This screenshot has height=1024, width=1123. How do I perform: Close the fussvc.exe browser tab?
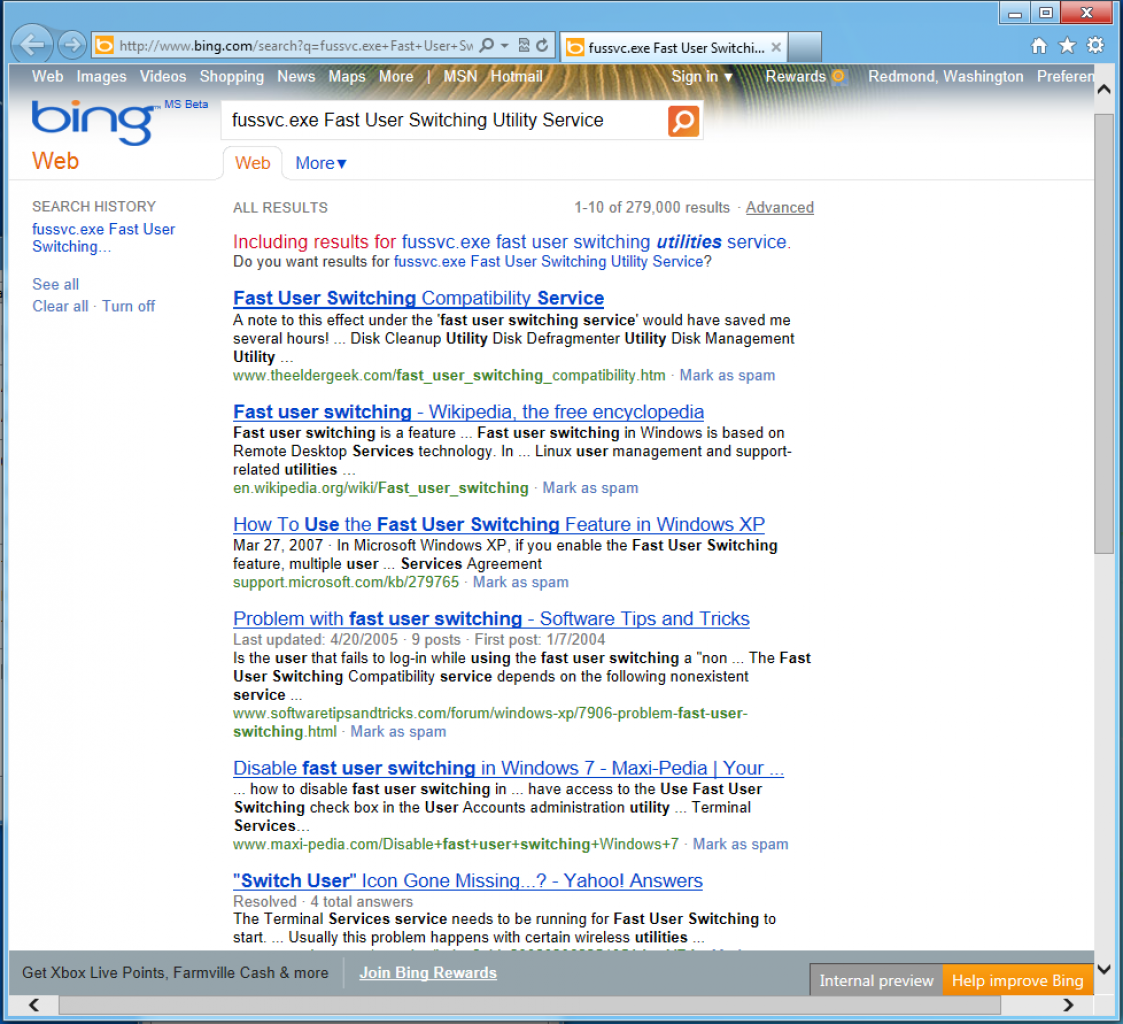[776, 47]
